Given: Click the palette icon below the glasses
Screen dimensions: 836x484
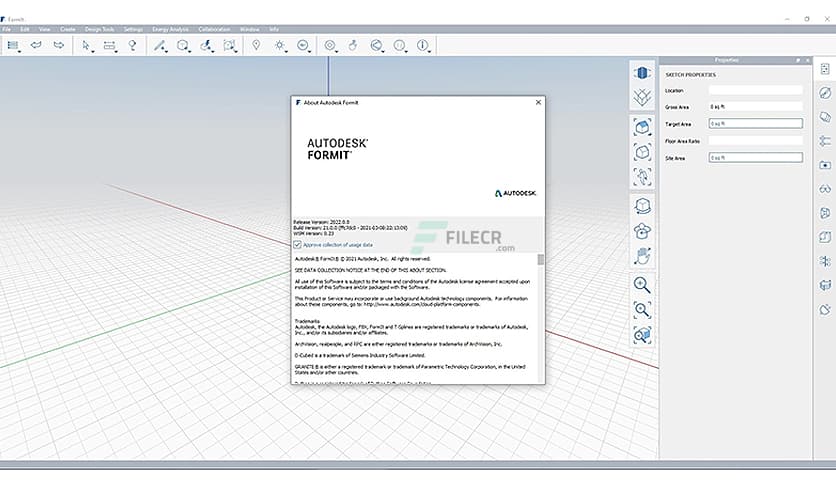Looking at the screenshot, I should 825,213.
